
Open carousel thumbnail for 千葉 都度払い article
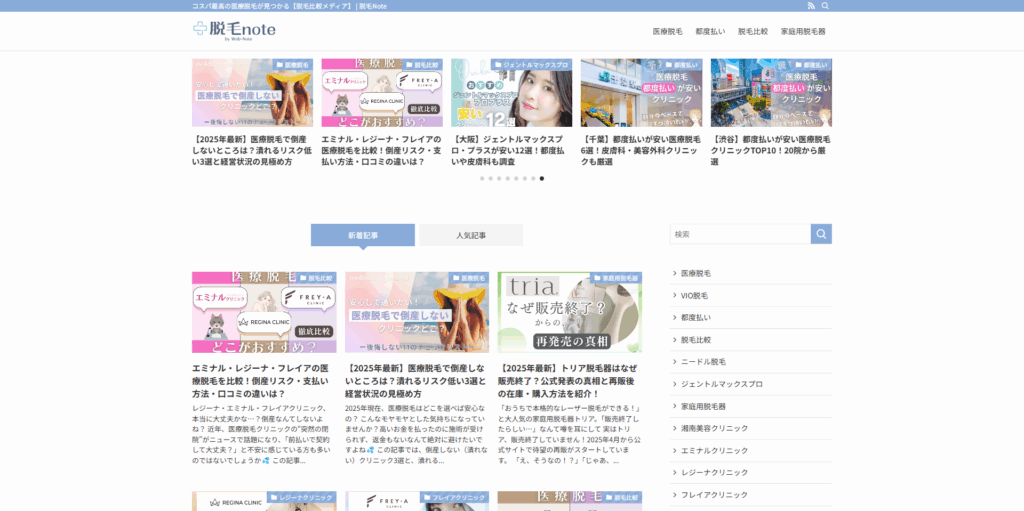(641, 93)
